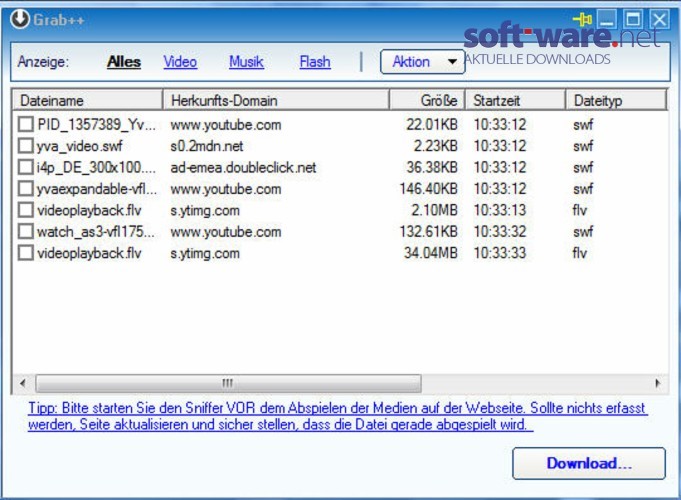Click the 132.61KB size value
The image size is (681, 500).
(429, 232)
